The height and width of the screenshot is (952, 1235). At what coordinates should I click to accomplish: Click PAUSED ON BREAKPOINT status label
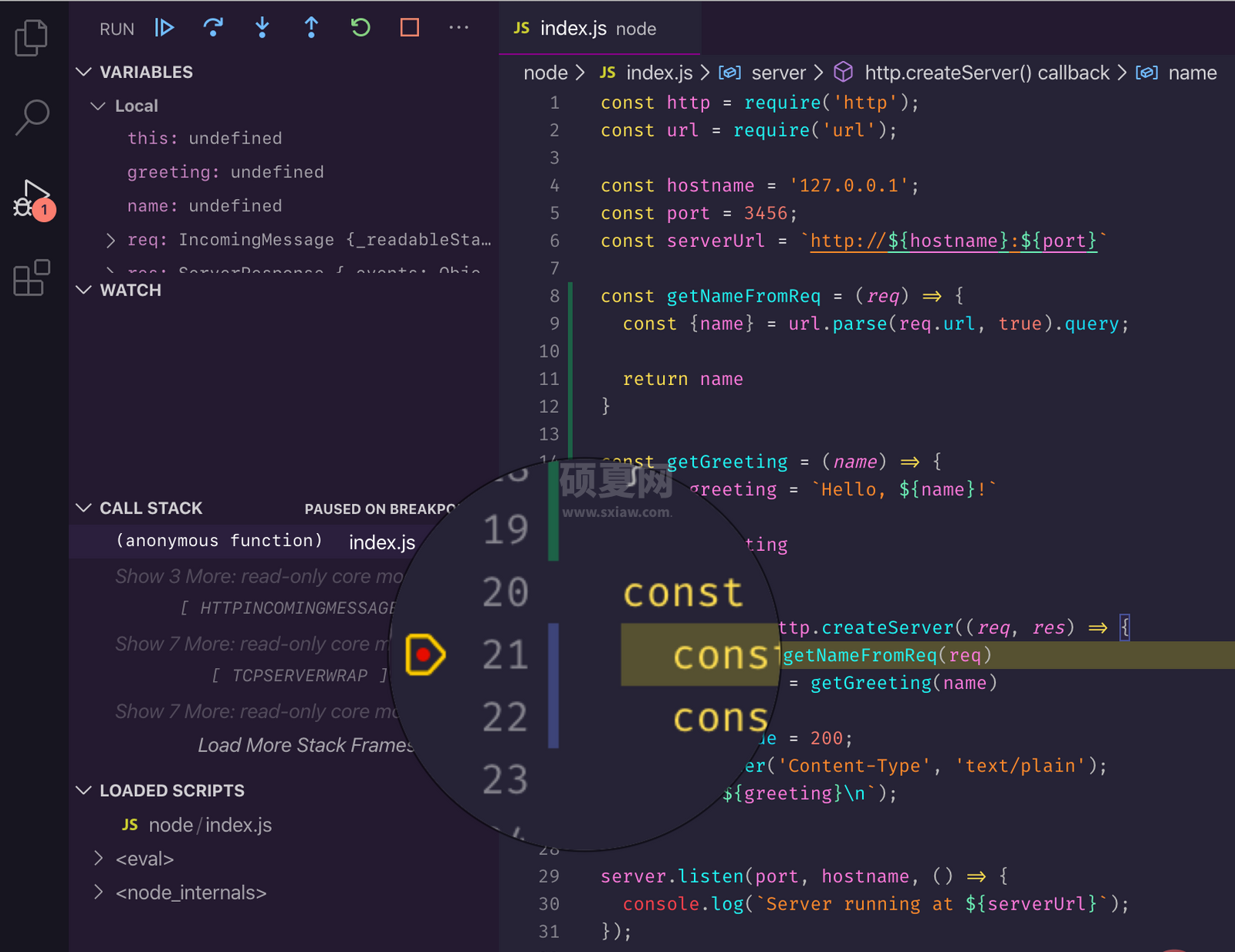tap(381, 509)
